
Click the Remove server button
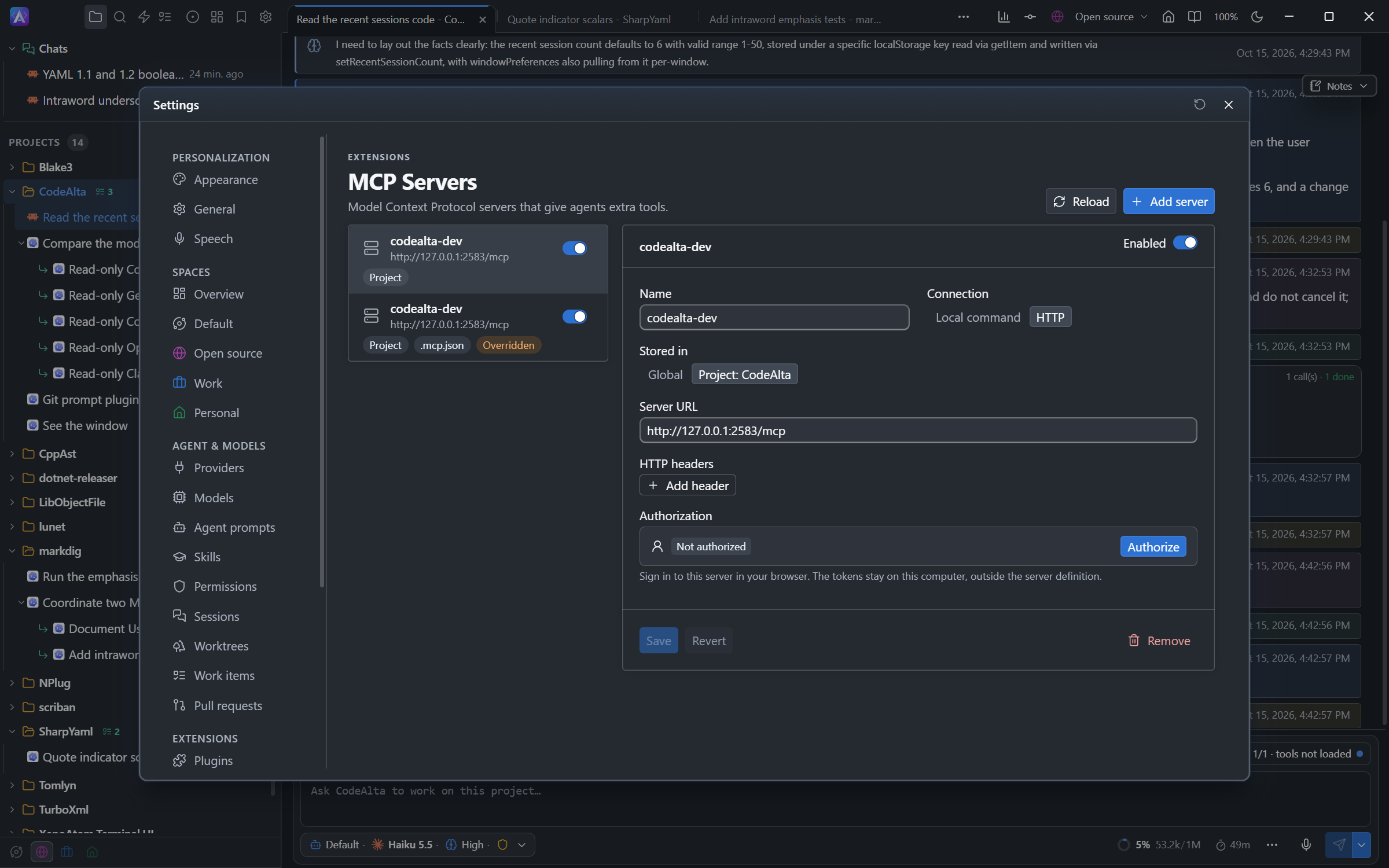point(1159,641)
